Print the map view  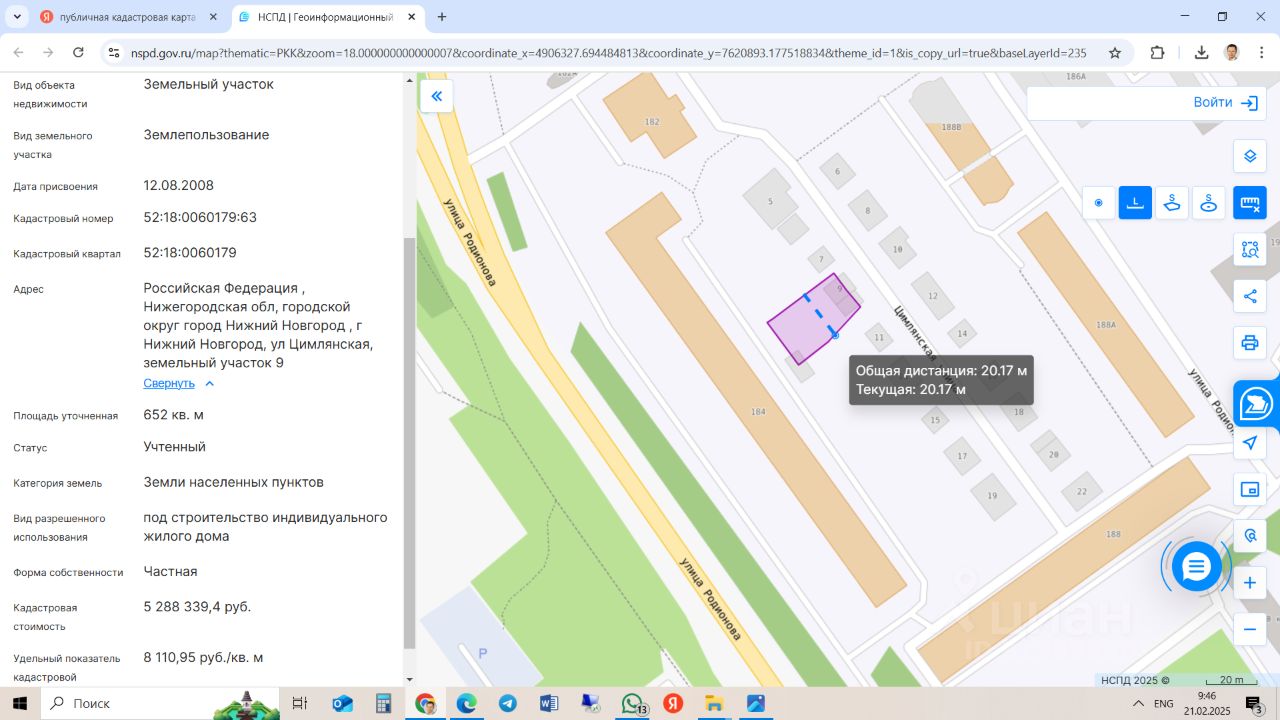click(1249, 343)
